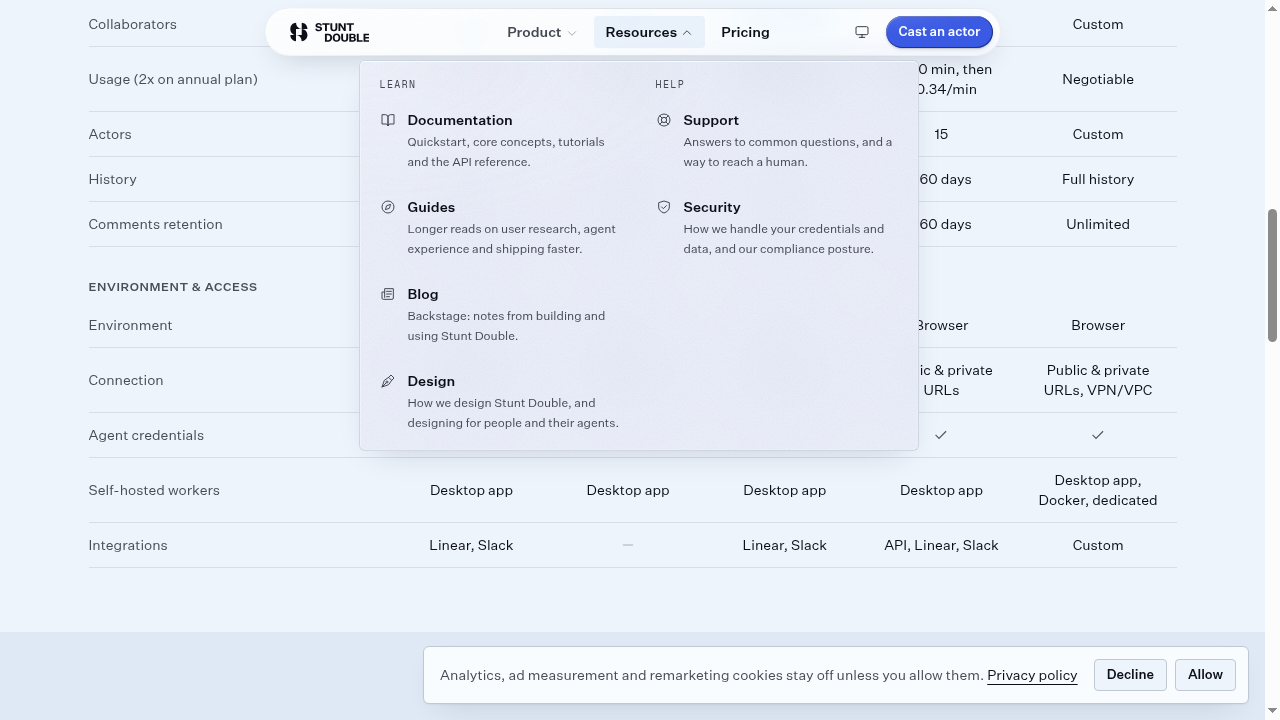Click the History row label
This screenshot has height=720, width=1280.
point(113,179)
